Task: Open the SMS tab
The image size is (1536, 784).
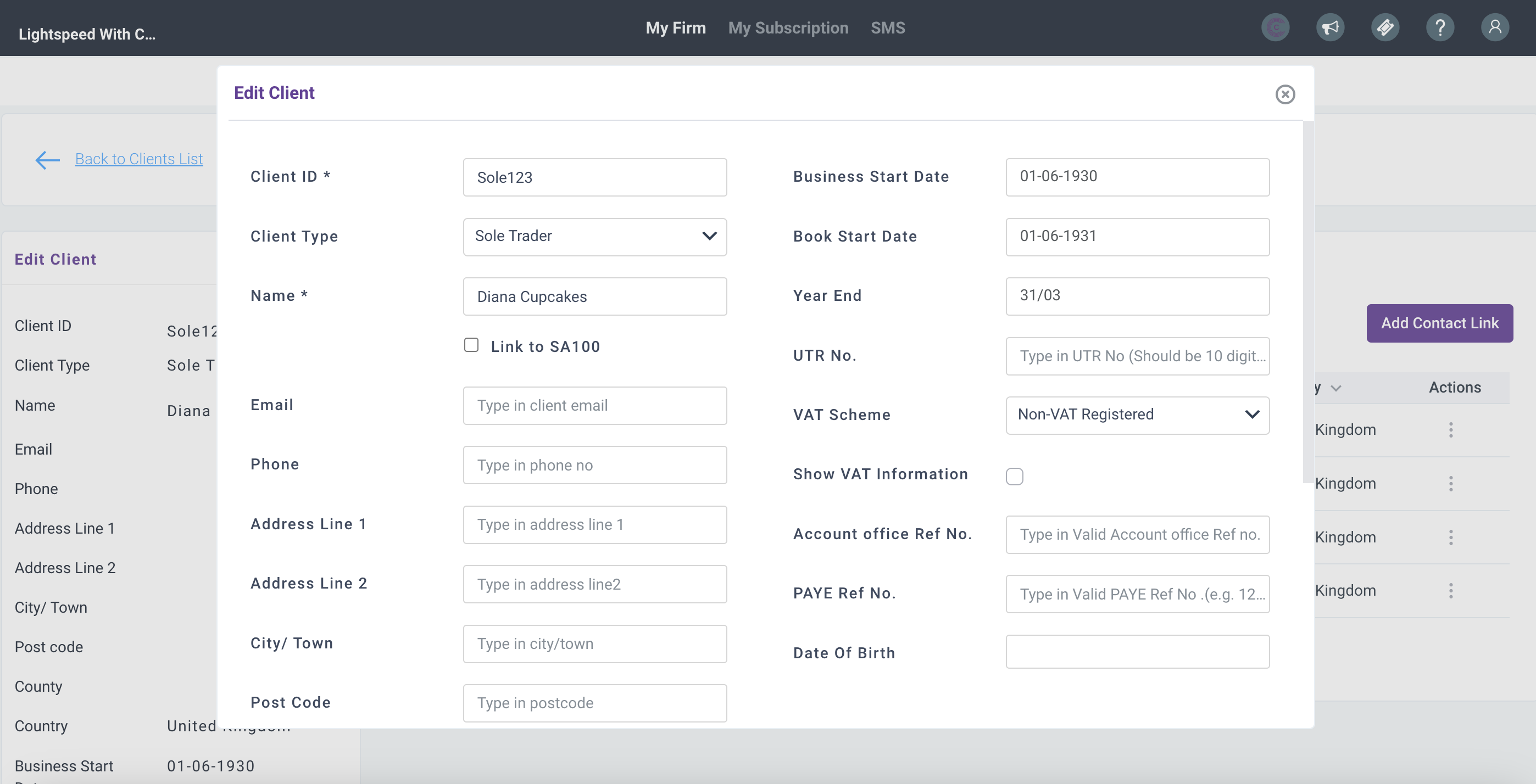Action: [887, 27]
